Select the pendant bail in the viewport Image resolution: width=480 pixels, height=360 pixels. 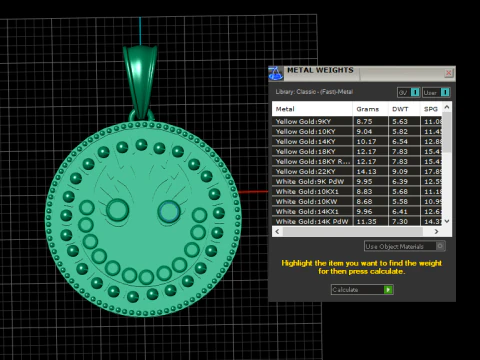(140, 82)
